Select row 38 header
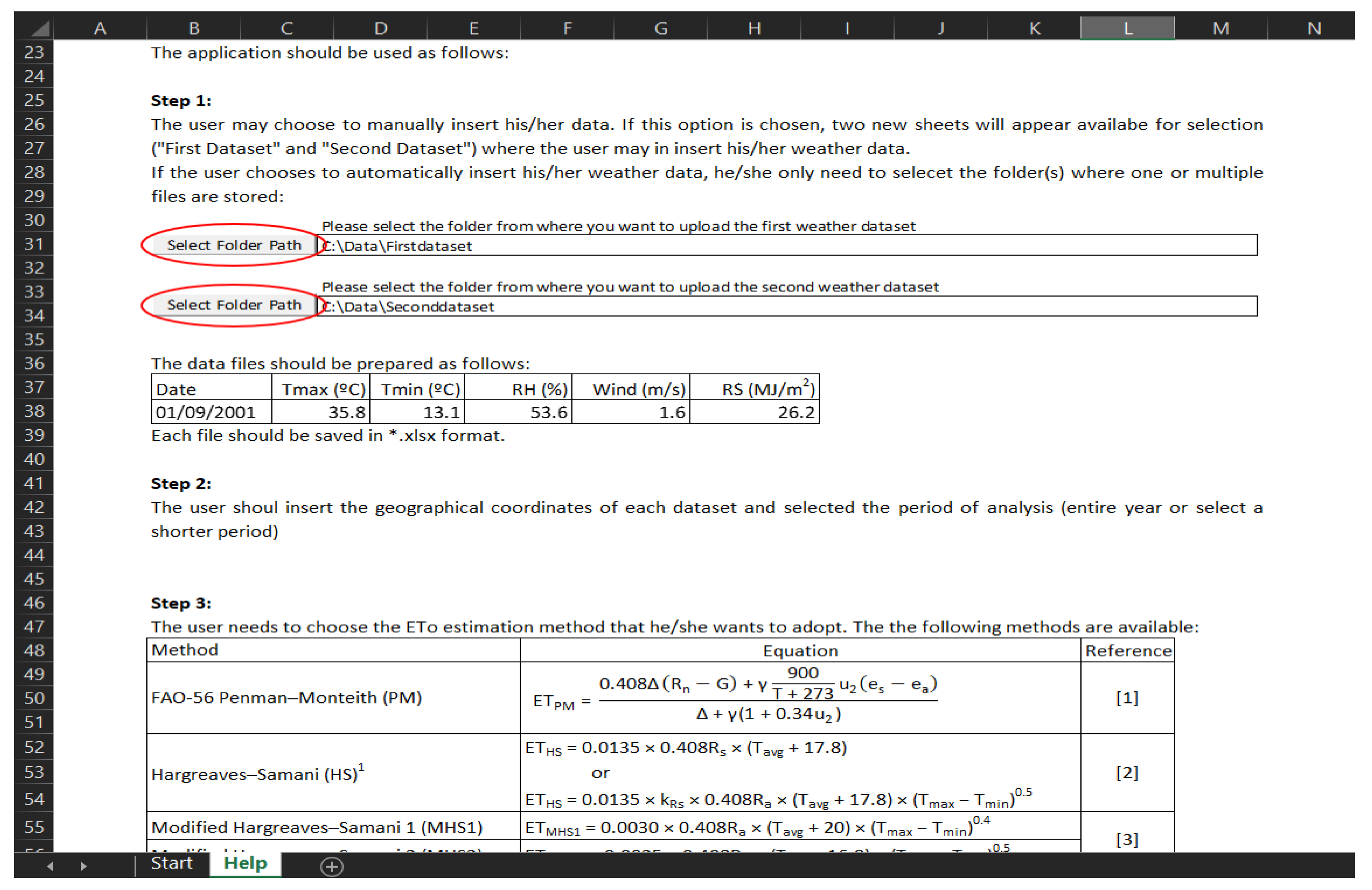Image resolution: width=1372 pixels, height=890 pixels. [34, 411]
